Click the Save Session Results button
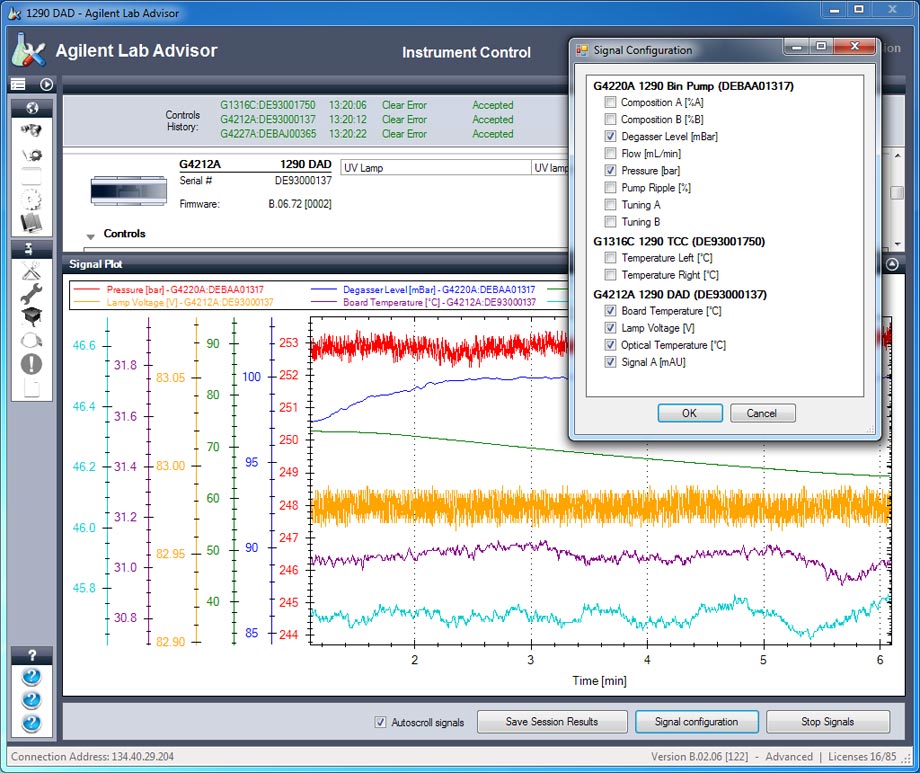This screenshot has width=920, height=773. [551, 722]
